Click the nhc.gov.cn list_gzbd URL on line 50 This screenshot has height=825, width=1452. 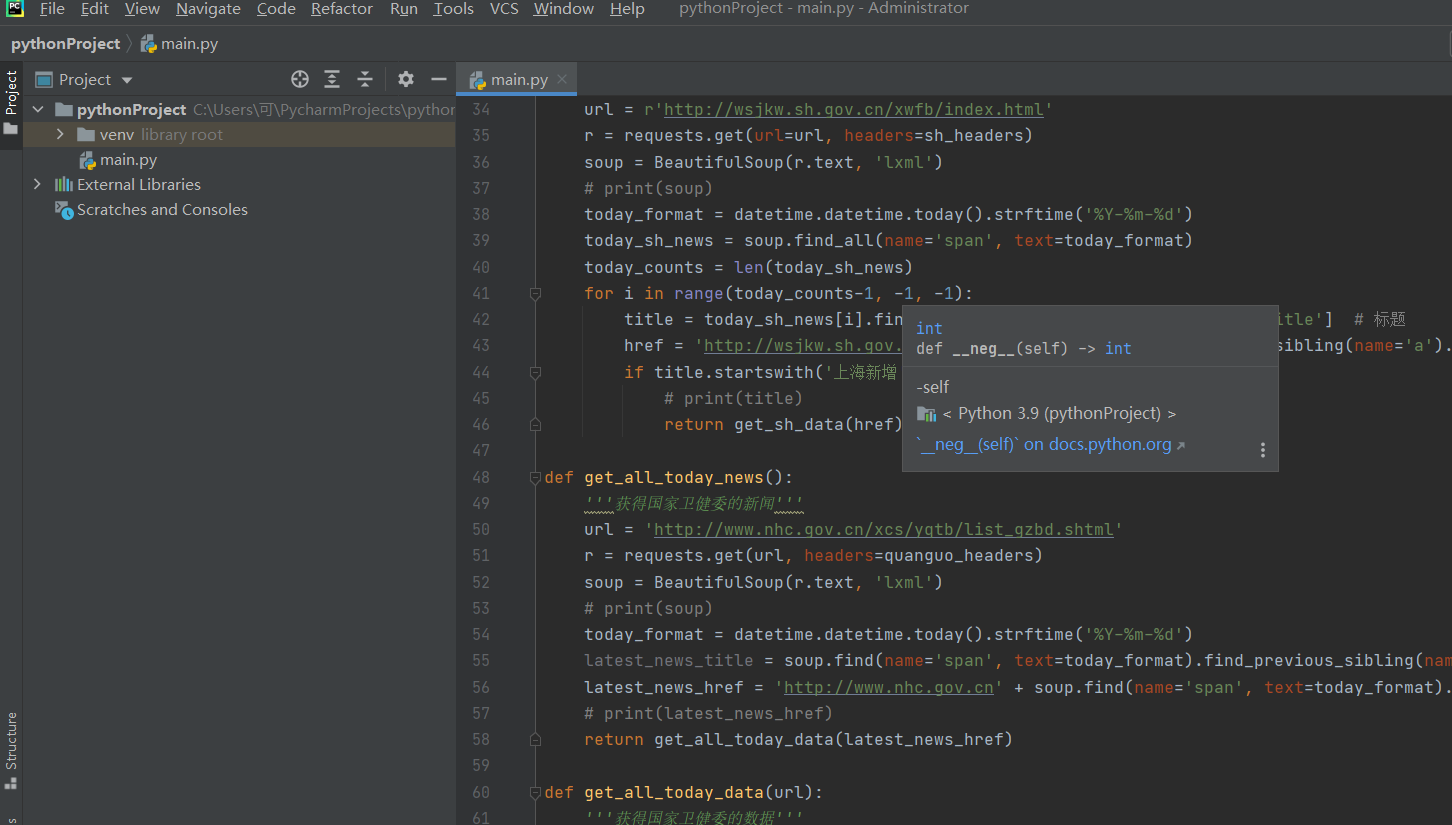pyautogui.click(x=883, y=529)
